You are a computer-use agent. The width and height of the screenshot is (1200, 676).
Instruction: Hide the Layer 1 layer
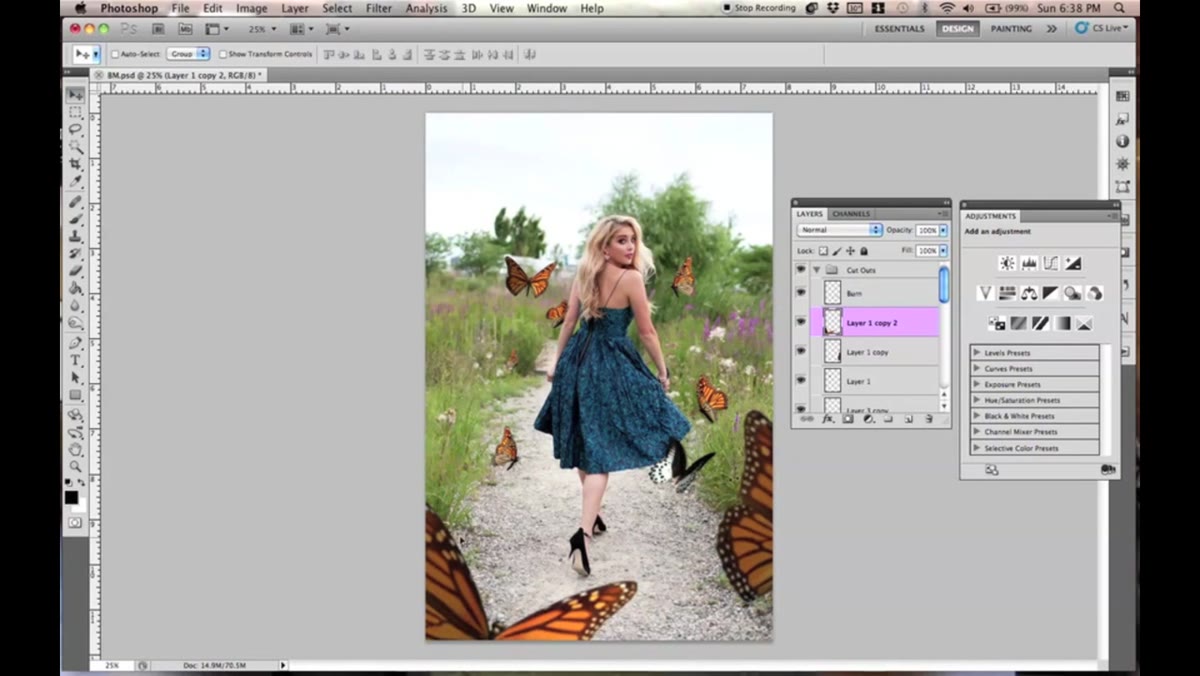coord(800,380)
